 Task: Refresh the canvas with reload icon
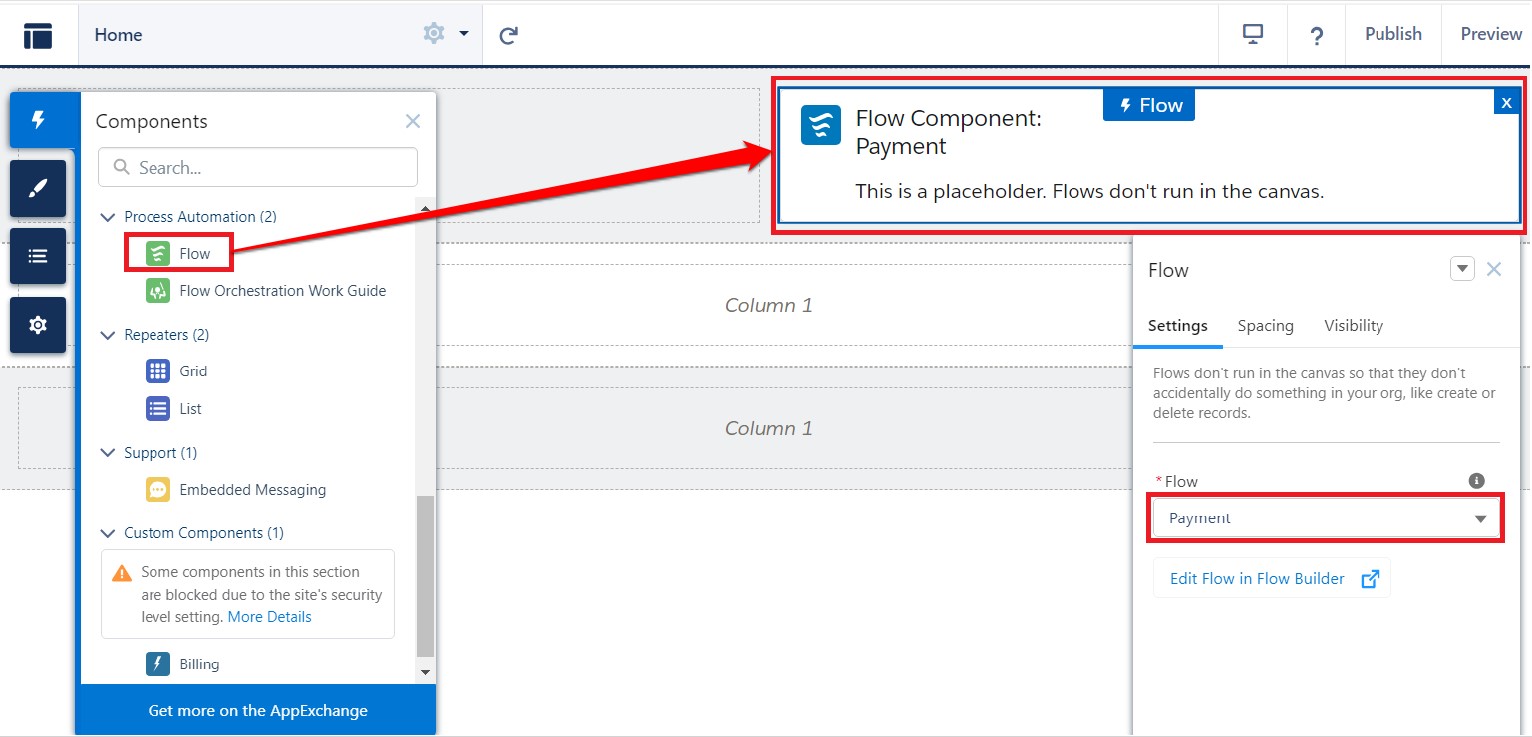tap(509, 35)
